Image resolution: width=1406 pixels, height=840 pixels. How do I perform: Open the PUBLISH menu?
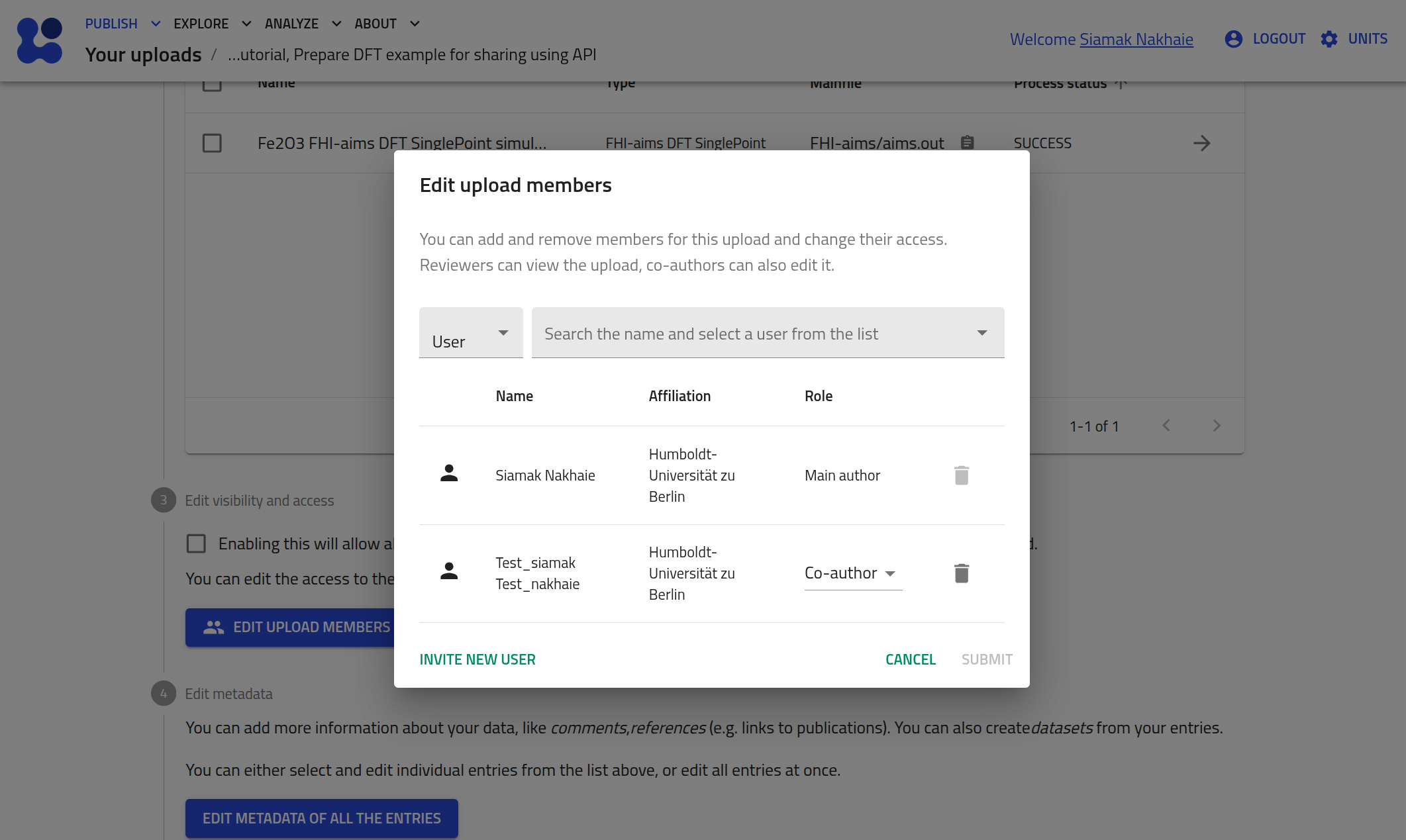click(111, 23)
